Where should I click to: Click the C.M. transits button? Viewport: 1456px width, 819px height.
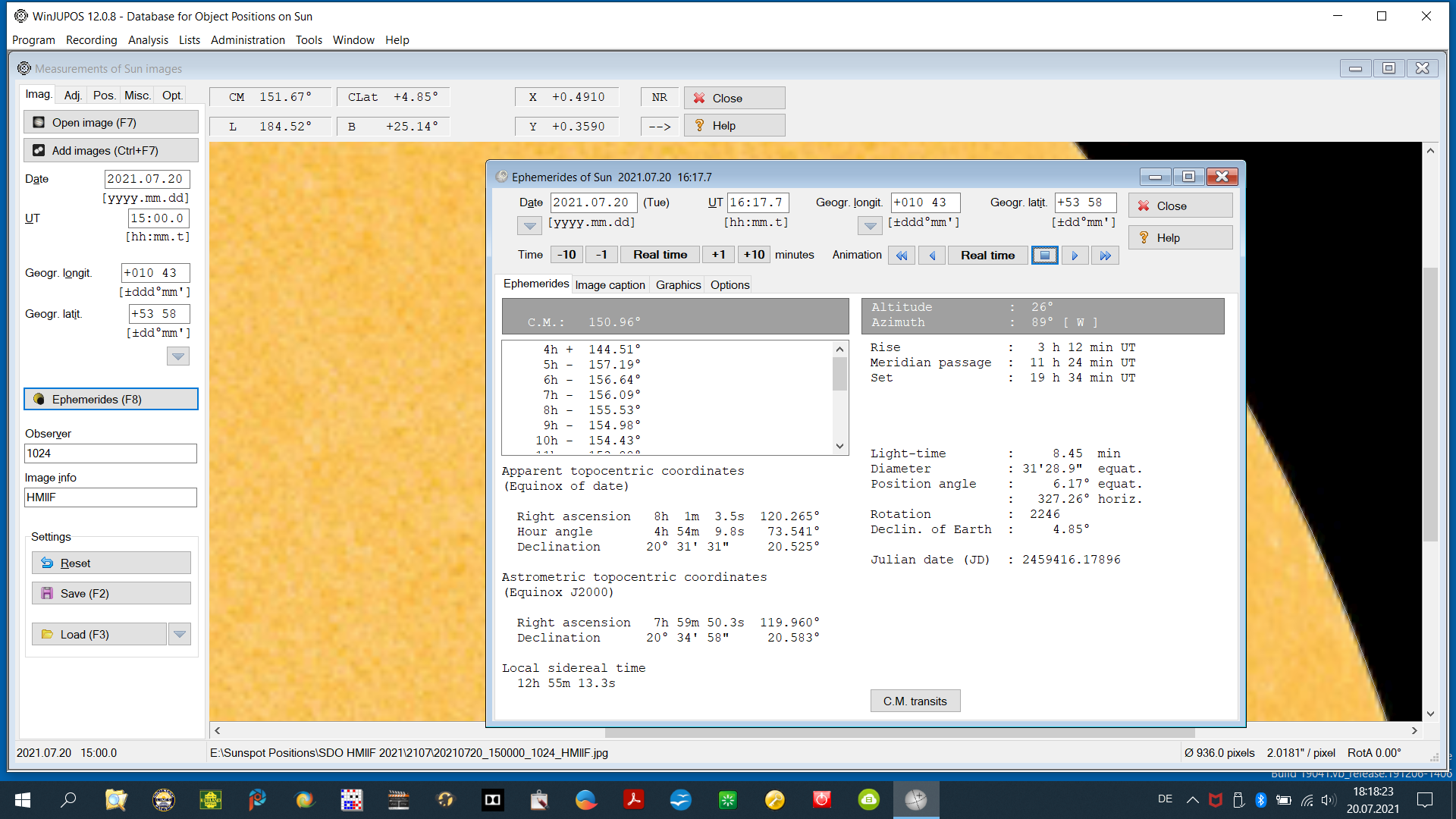pos(915,700)
